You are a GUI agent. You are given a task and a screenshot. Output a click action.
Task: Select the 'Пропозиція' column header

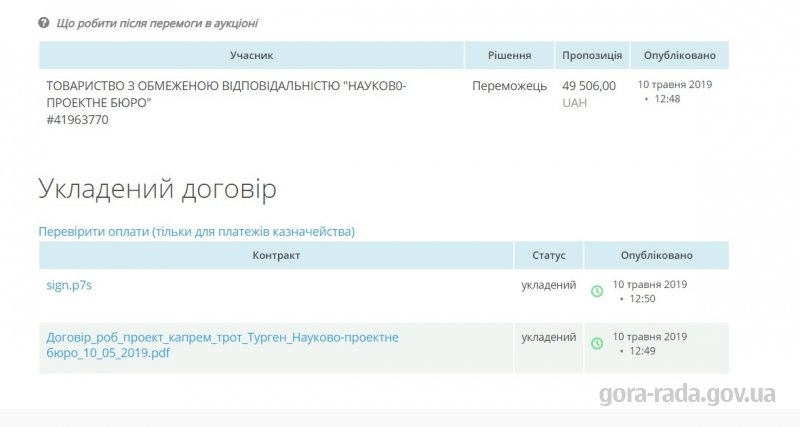592,55
